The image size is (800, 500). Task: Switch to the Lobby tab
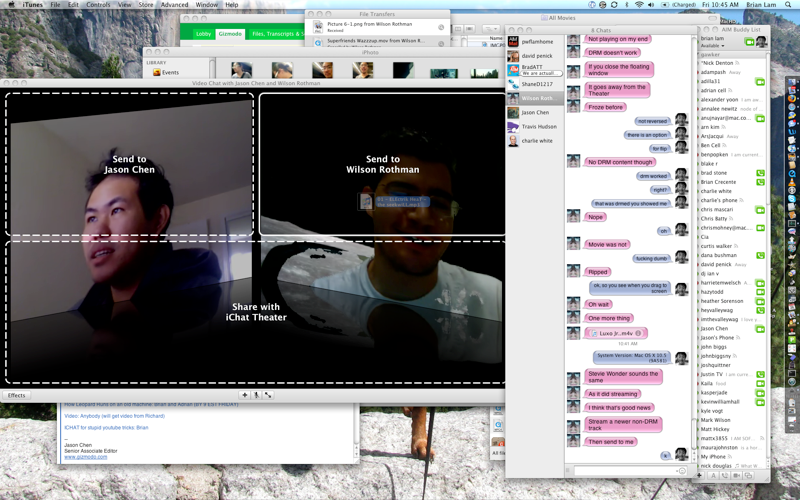pyautogui.click(x=204, y=34)
